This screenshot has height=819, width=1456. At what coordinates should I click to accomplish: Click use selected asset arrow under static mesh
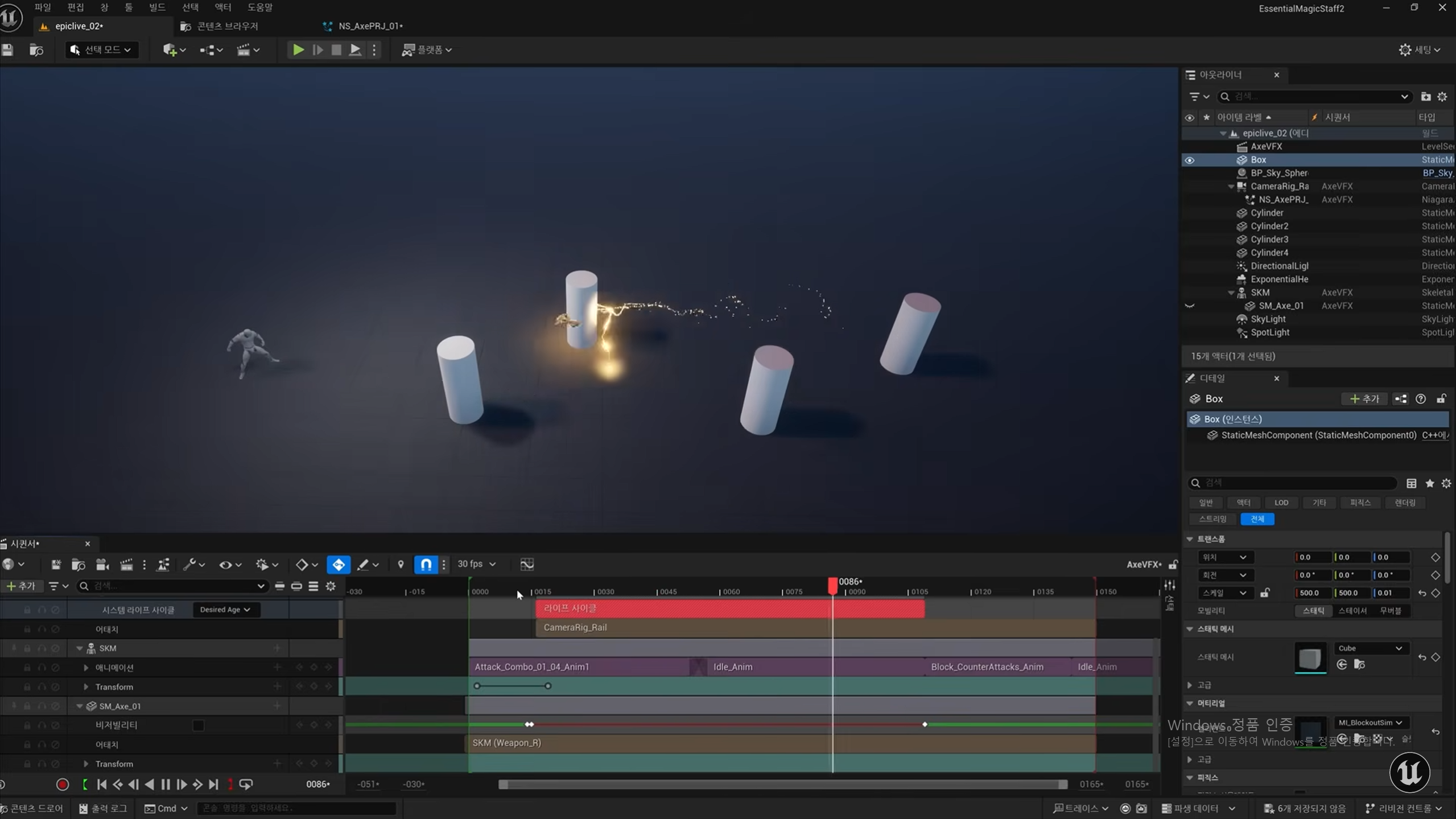[x=1342, y=664]
